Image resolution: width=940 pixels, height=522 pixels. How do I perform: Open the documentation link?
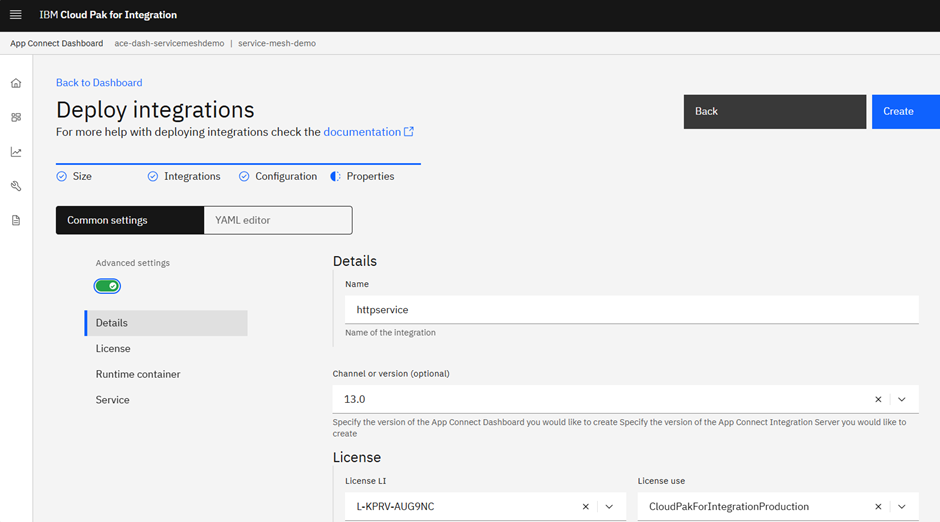point(362,132)
